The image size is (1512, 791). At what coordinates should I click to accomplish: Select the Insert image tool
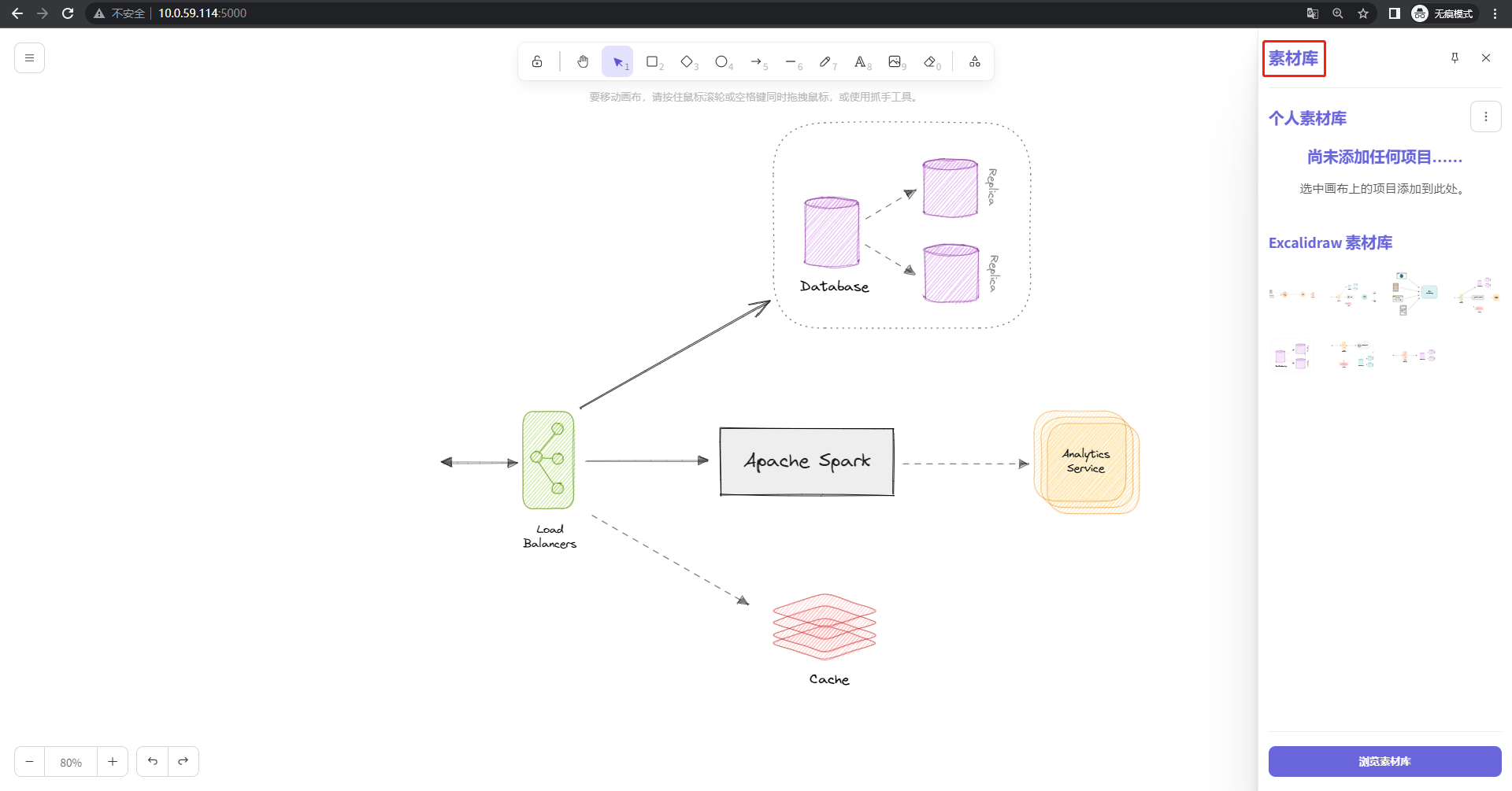[895, 61]
